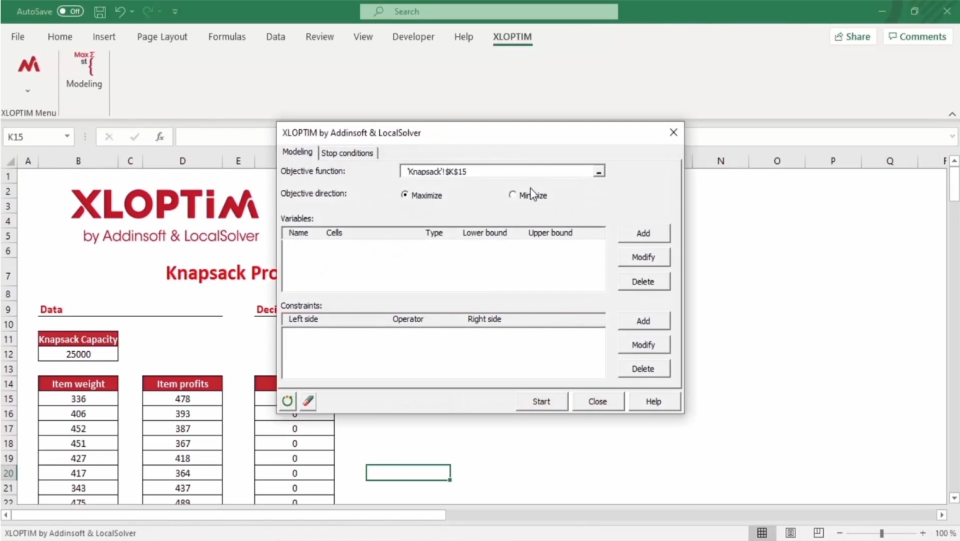Screen dimensions: 960x541
Task: Click Delete next to the Constraints list
Action: pos(643,368)
